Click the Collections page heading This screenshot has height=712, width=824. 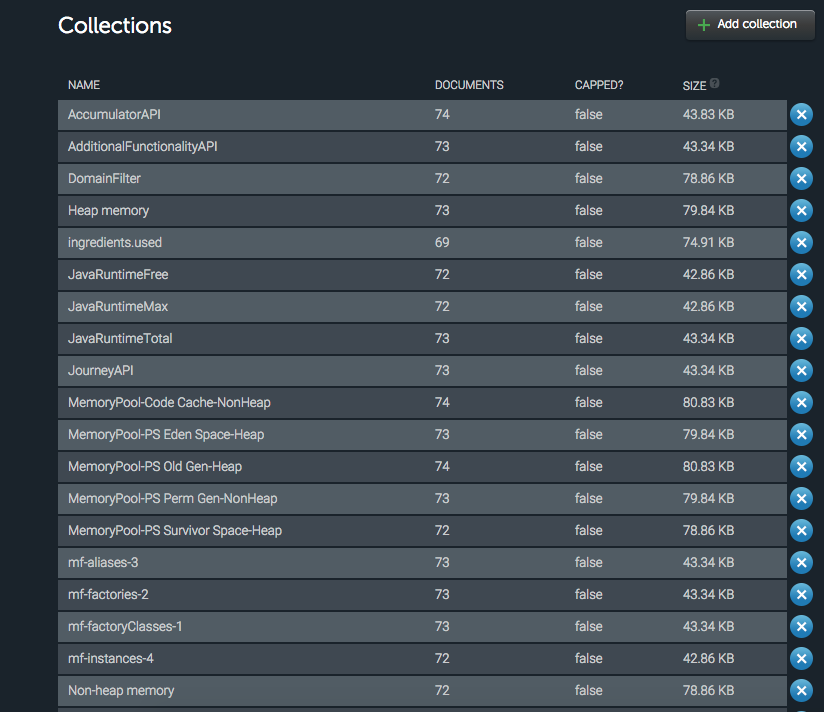(115, 25)
